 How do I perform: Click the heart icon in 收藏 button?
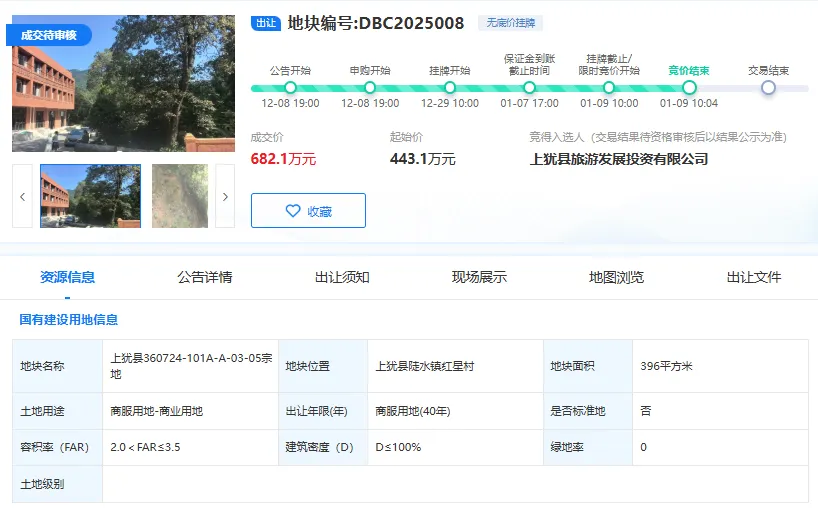click(x=293, y=211)
